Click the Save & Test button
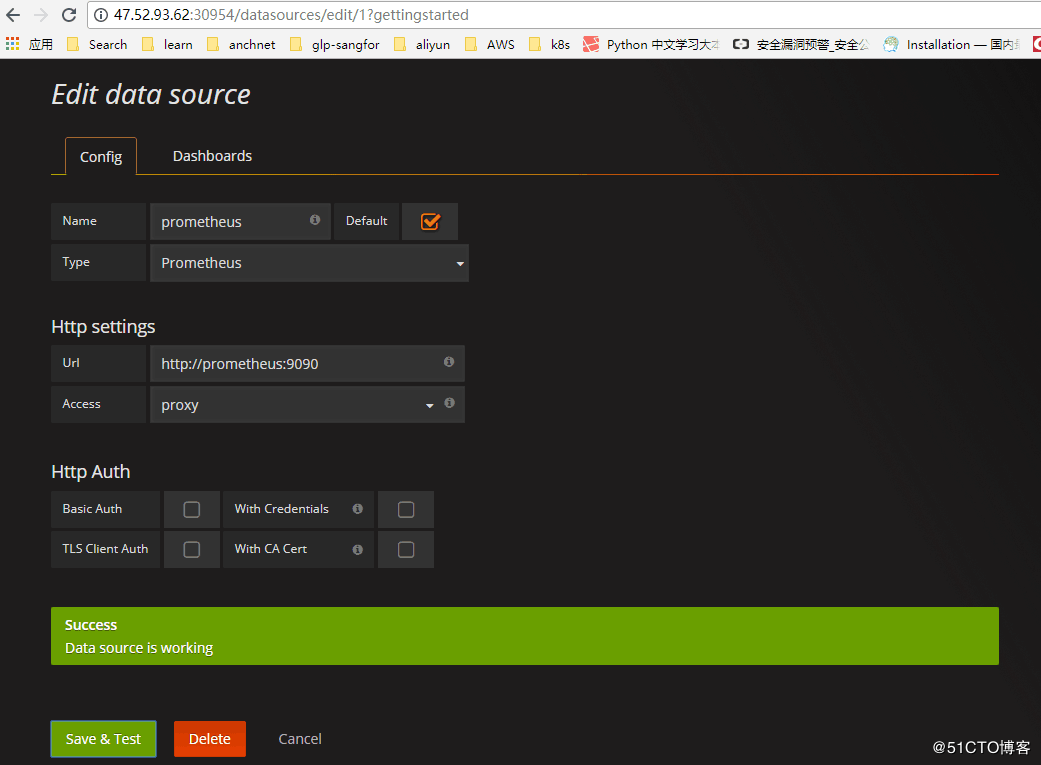Viewport: 1041px width, 765px height. coord(104,739)
